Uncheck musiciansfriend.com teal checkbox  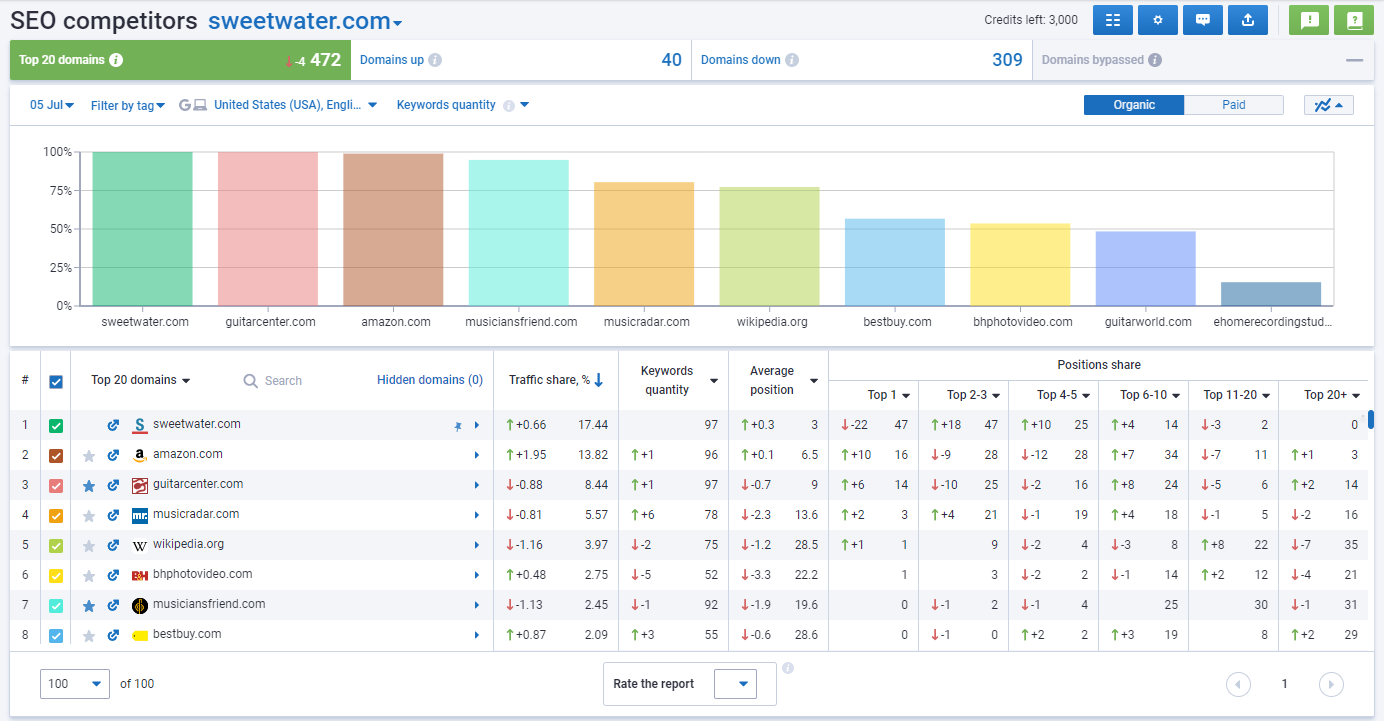56,606
